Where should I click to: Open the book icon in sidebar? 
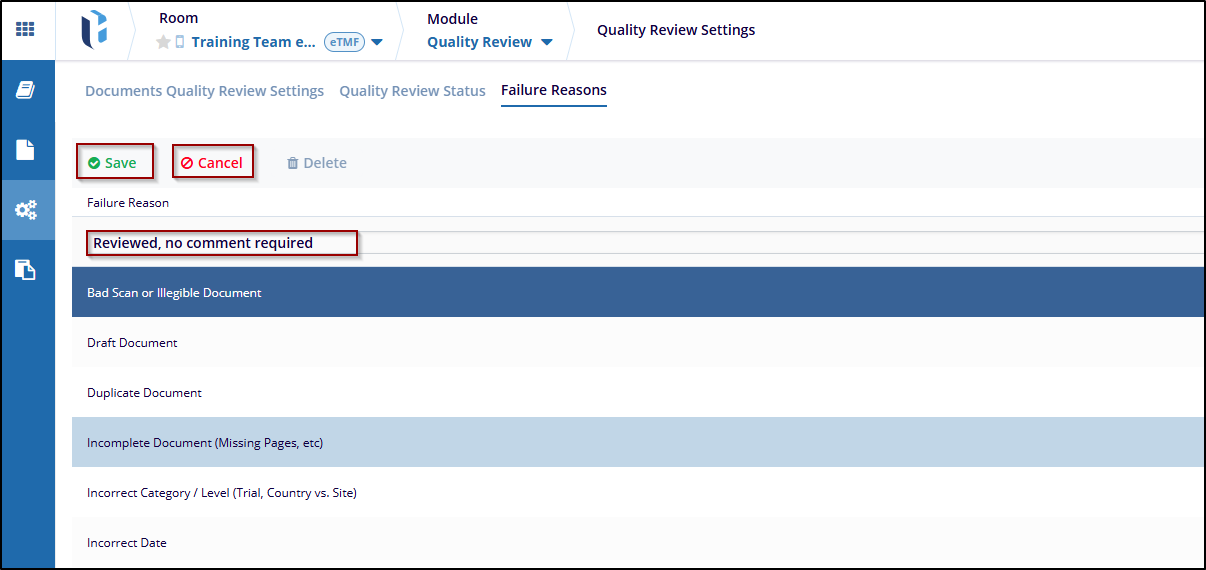(26, 90)
